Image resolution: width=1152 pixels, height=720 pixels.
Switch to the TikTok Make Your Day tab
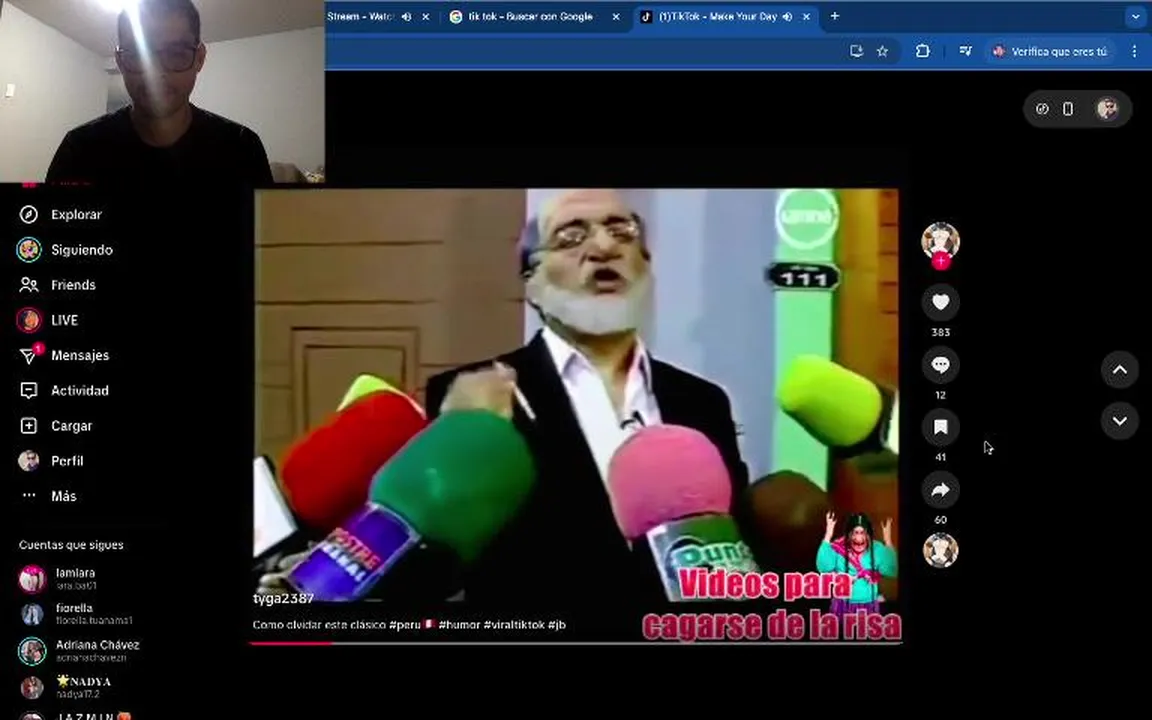click(x=717, y=16)
